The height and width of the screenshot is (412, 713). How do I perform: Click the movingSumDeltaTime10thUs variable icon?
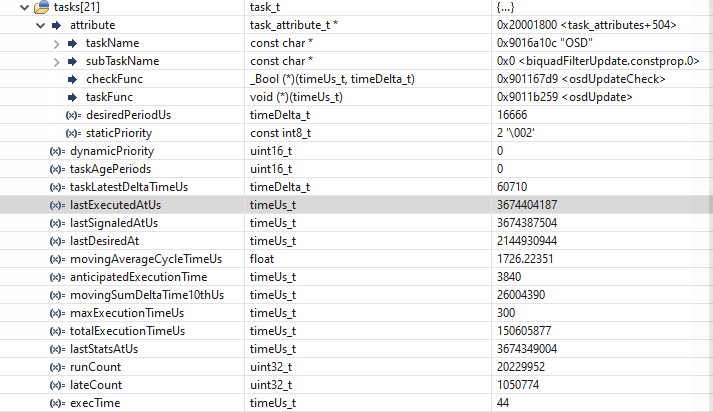57,295
